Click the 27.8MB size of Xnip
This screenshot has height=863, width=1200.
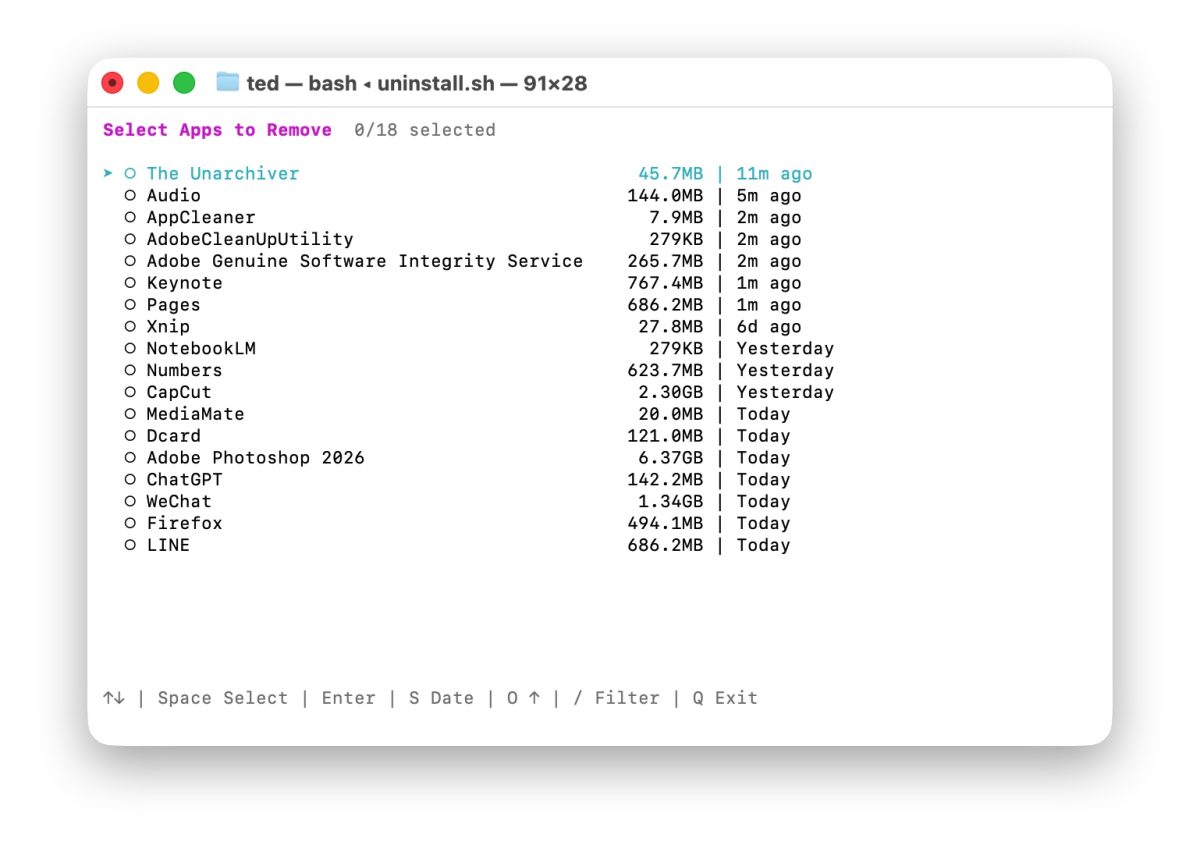(671, 327)
